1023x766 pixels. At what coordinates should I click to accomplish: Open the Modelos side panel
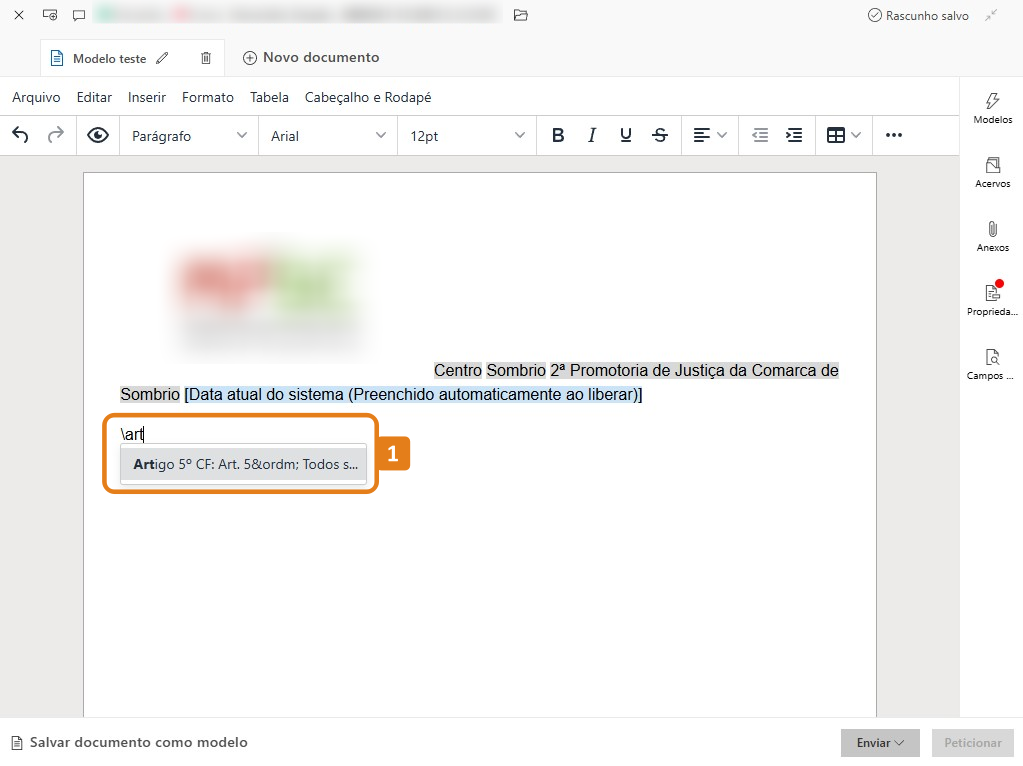992,108
